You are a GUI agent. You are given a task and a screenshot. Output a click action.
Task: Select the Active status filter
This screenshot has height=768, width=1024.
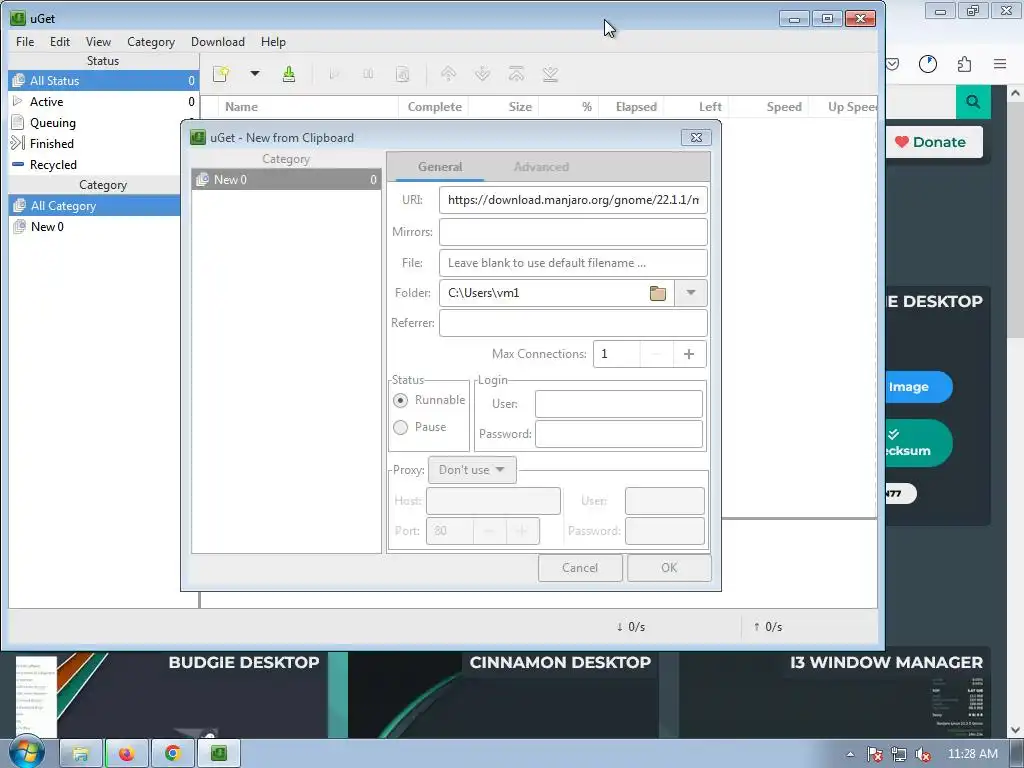[x=103, y=102]
